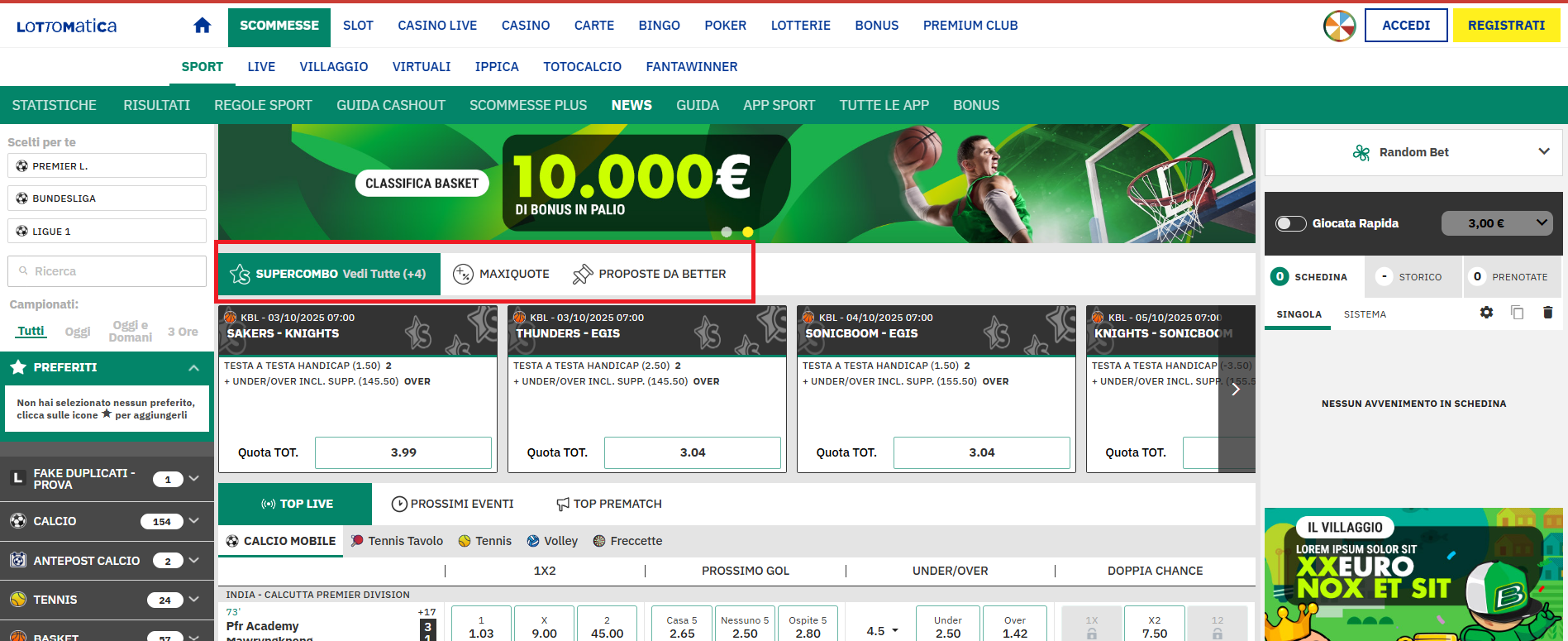1568x641 pixels.
Task: Open the Casino Live menu item
Action: click(437, 26)
